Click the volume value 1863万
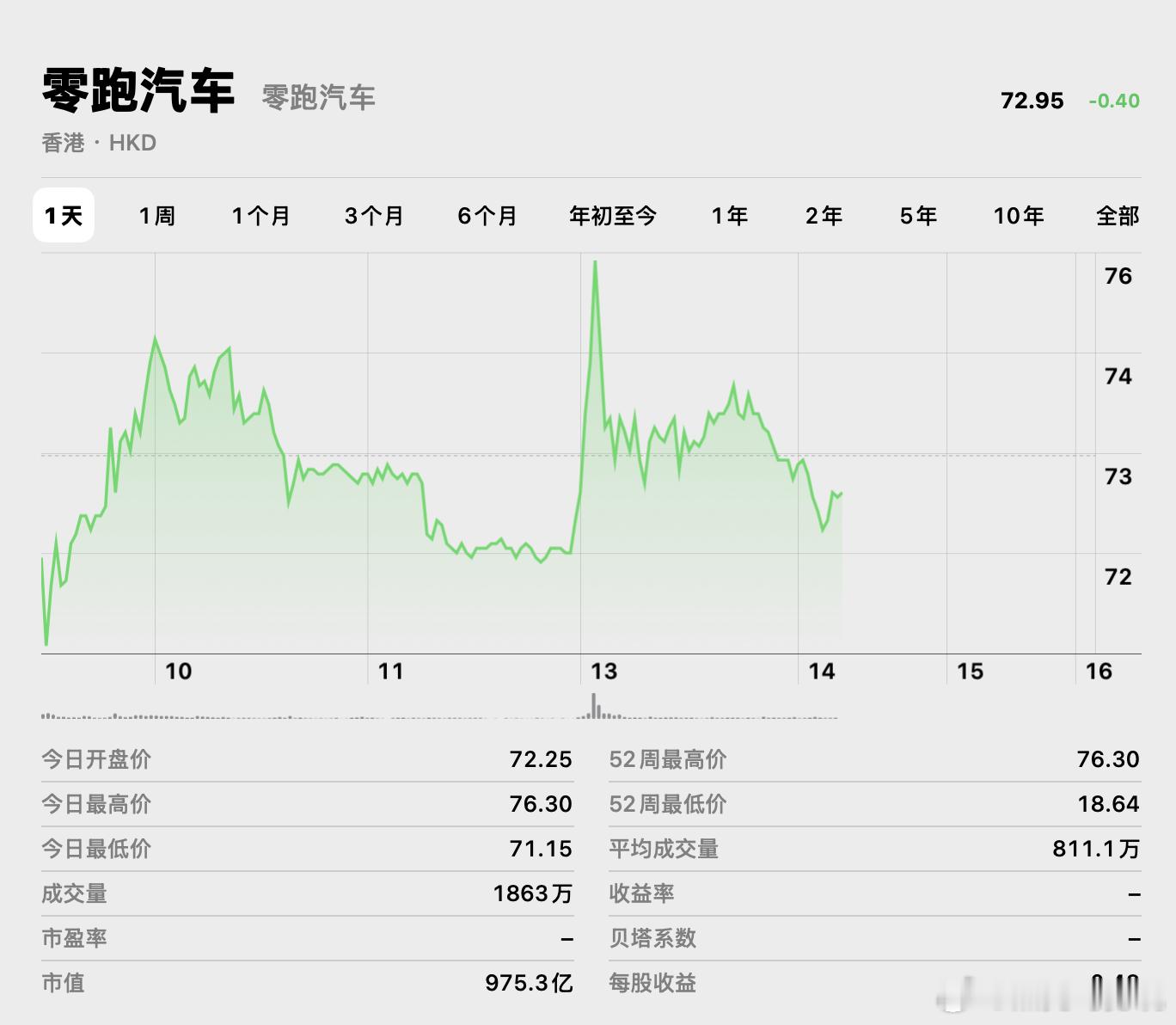 point(533,893)
